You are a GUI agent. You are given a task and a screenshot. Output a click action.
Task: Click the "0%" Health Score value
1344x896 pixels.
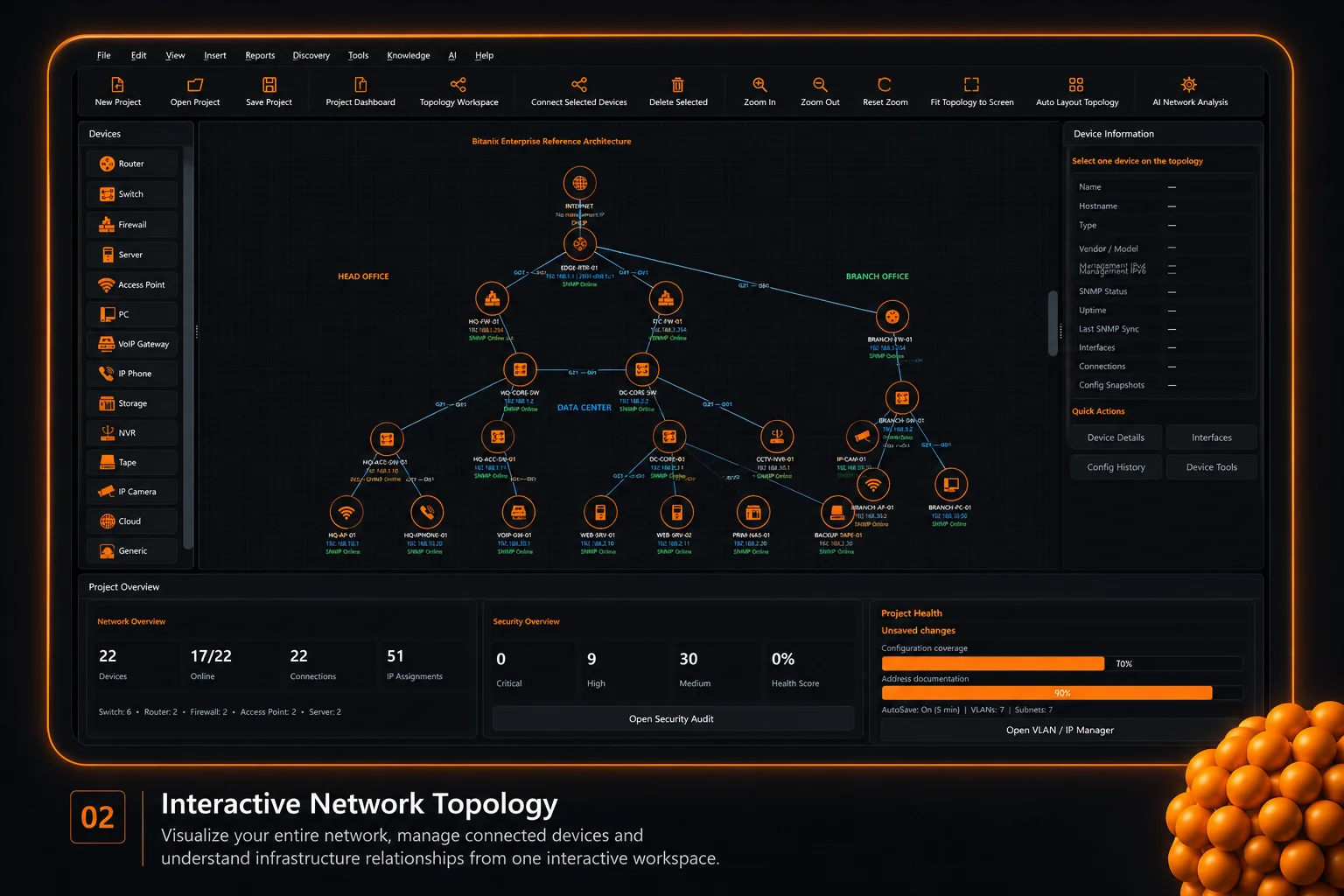pyautogui.click(x=783, y=659)
